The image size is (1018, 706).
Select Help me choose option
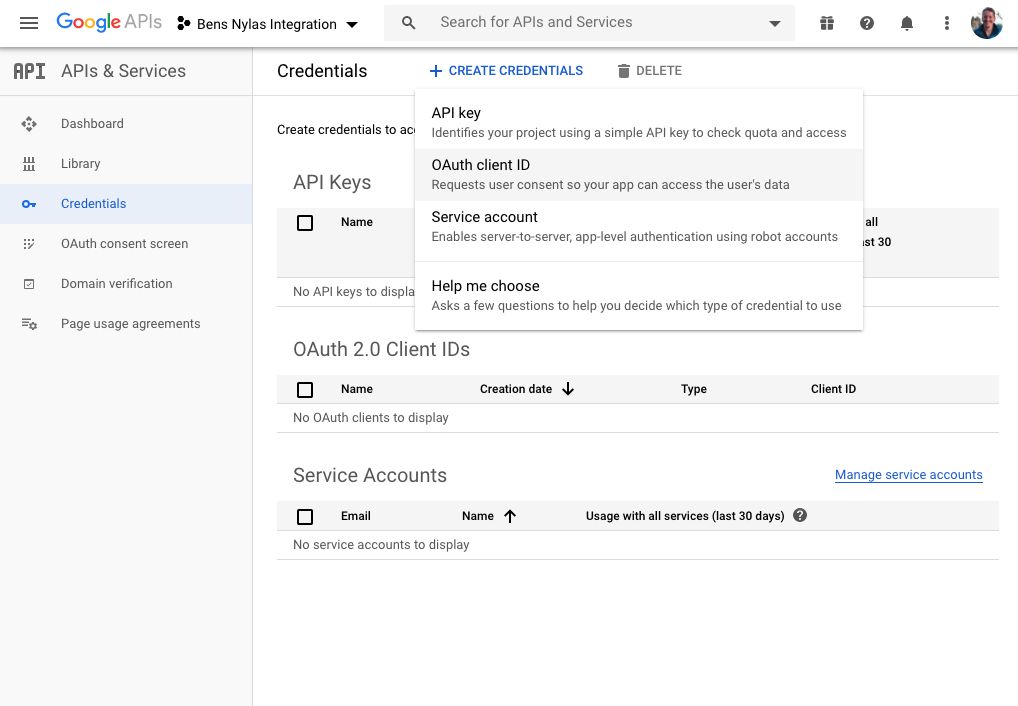point(638,296)
